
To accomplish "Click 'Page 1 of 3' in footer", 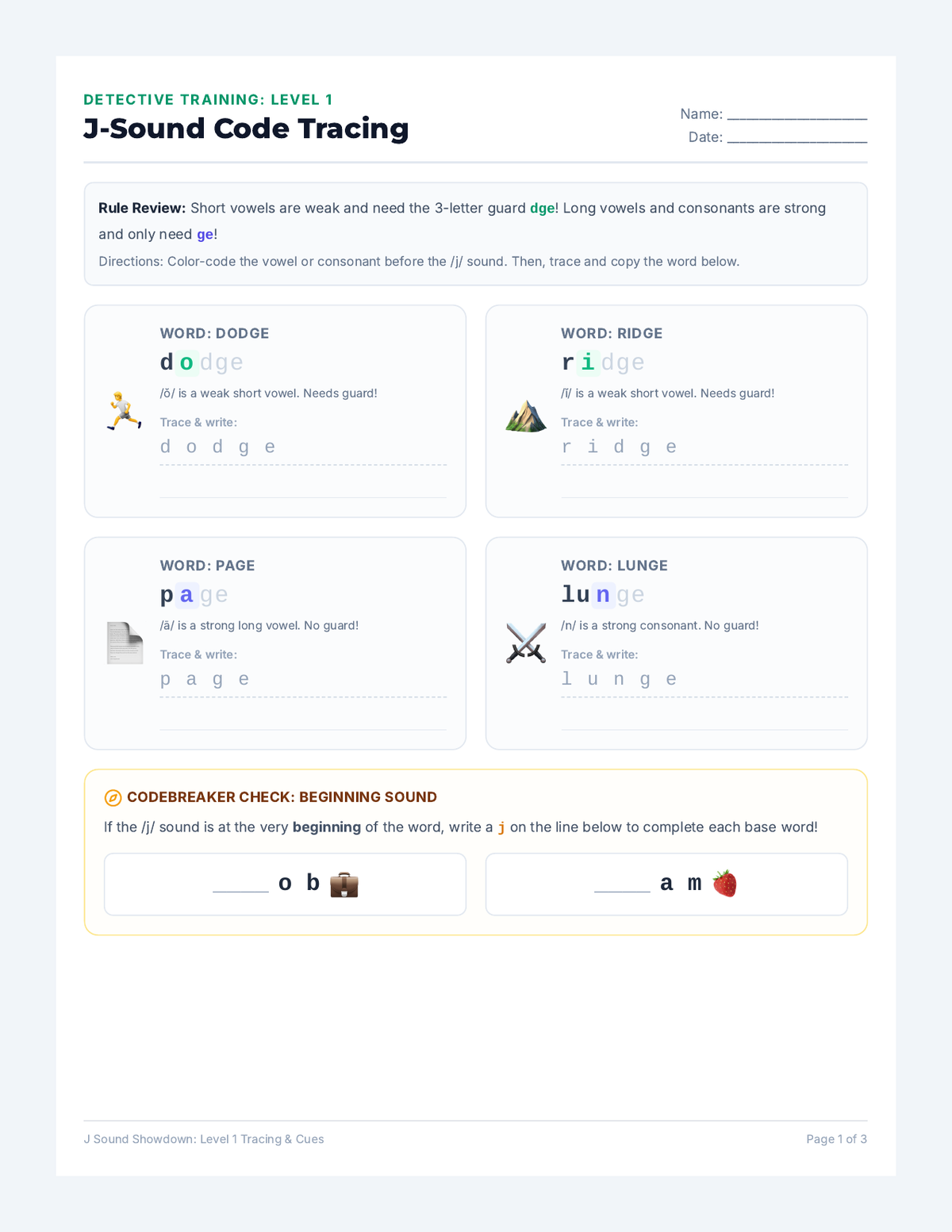I will tap(836, 1139).
